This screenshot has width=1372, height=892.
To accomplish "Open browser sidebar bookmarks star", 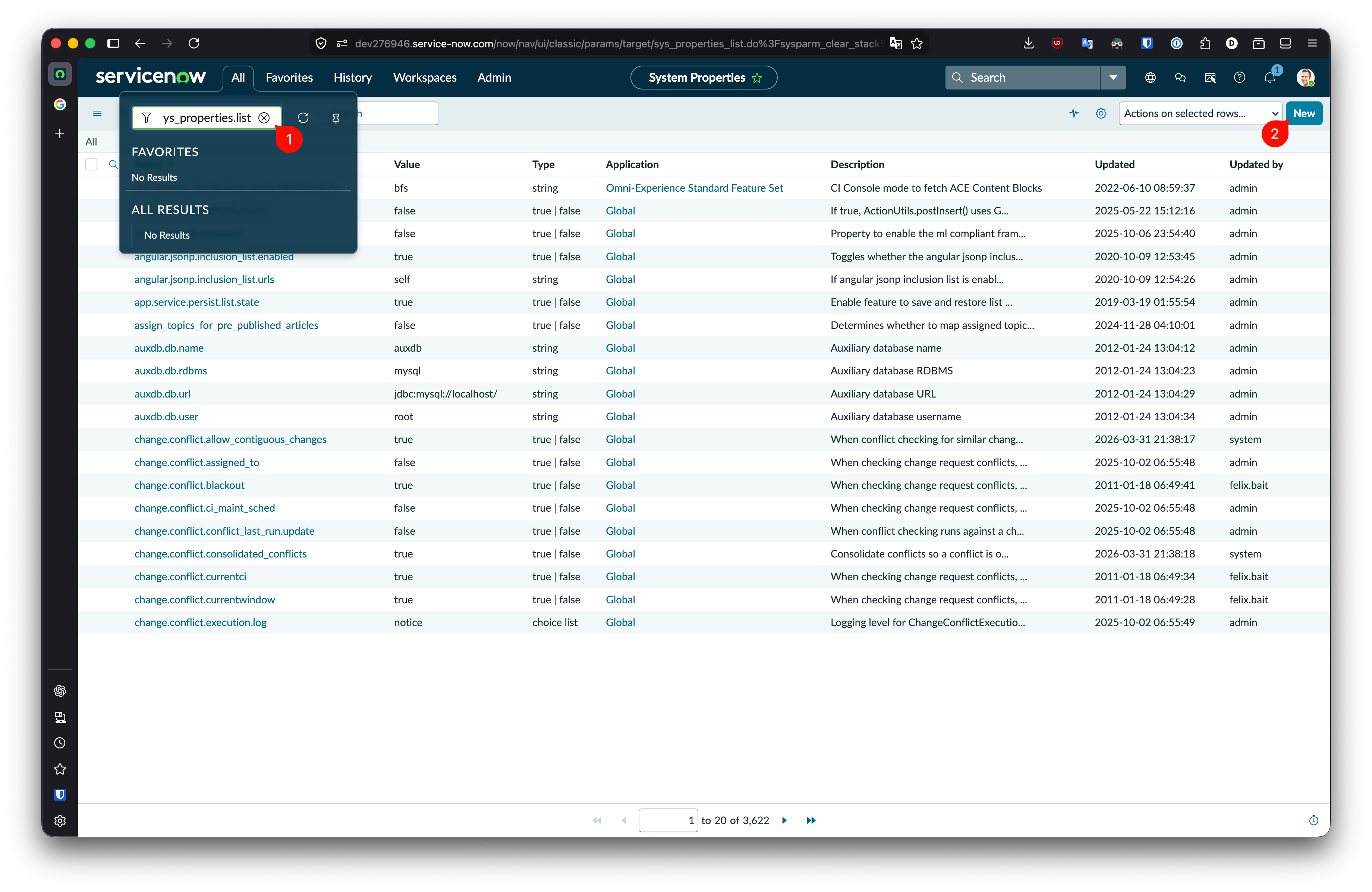I will 60,769.
